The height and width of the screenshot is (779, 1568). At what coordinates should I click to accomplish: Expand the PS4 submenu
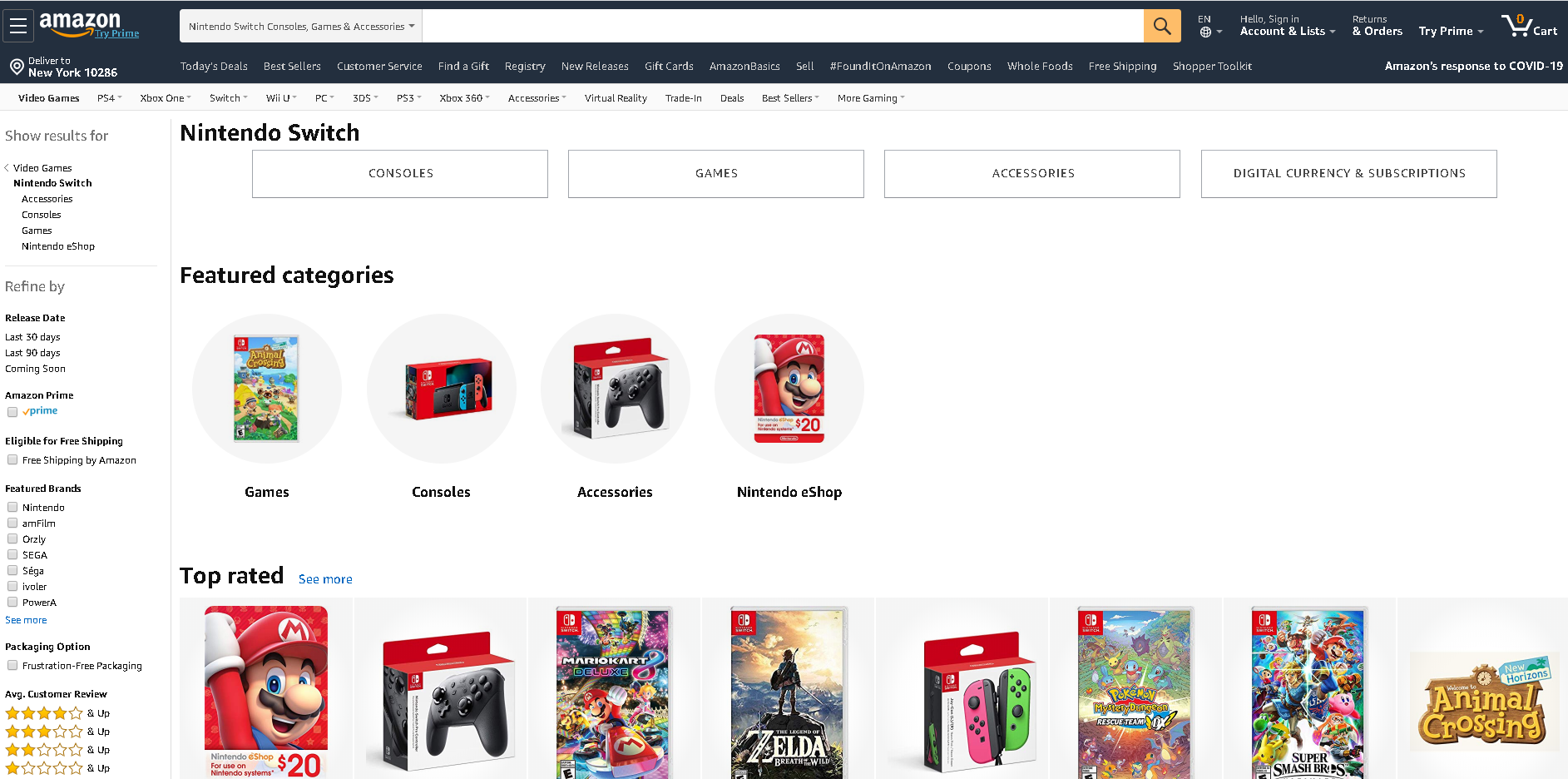pyautogui.click(x=110, y=98)
